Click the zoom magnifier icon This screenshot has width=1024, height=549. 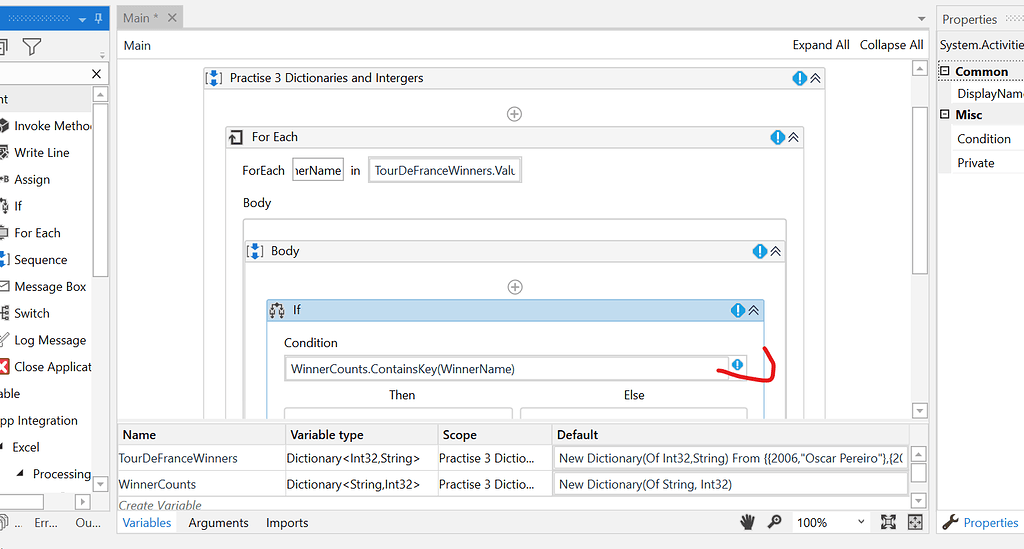point(774,522)
